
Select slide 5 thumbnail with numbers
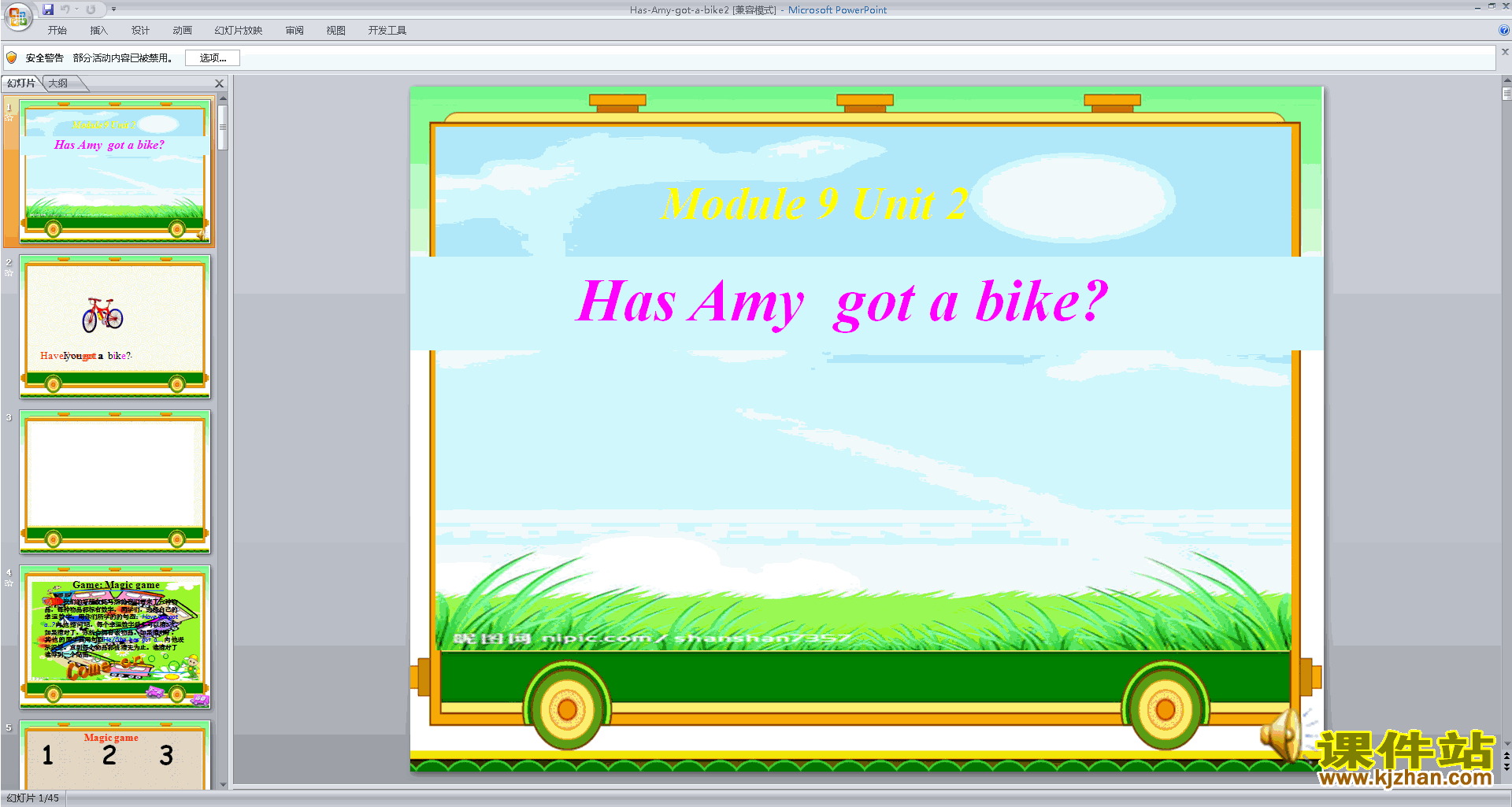coord(115,754)
